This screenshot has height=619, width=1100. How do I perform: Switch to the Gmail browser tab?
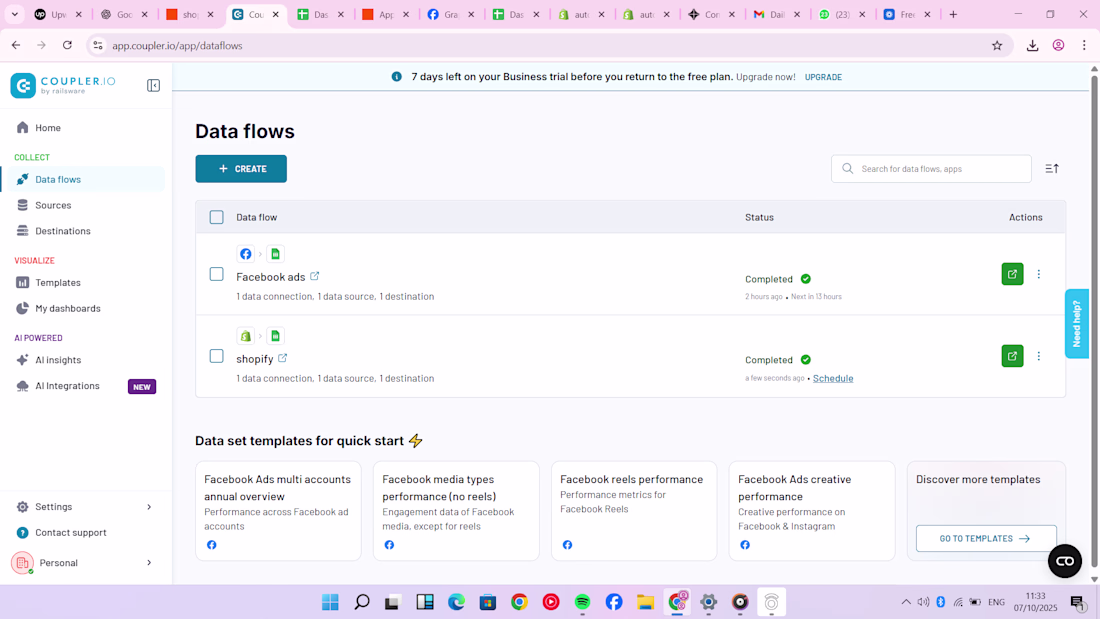pos(776,14)
